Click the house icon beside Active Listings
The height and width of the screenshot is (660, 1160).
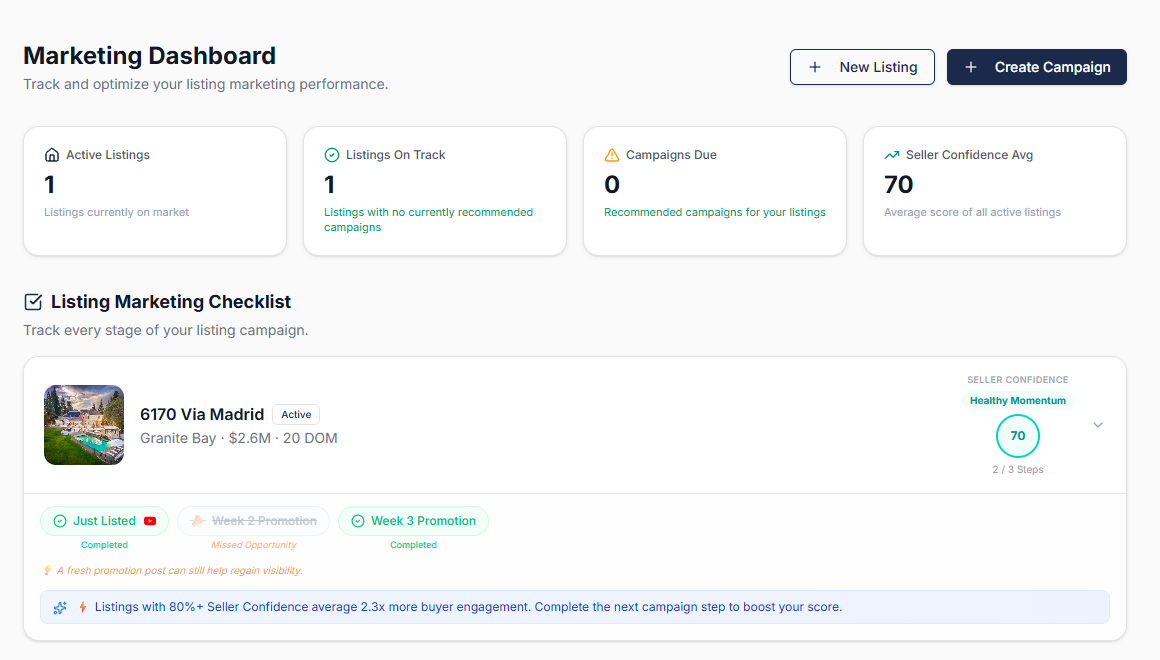point(52,155)
